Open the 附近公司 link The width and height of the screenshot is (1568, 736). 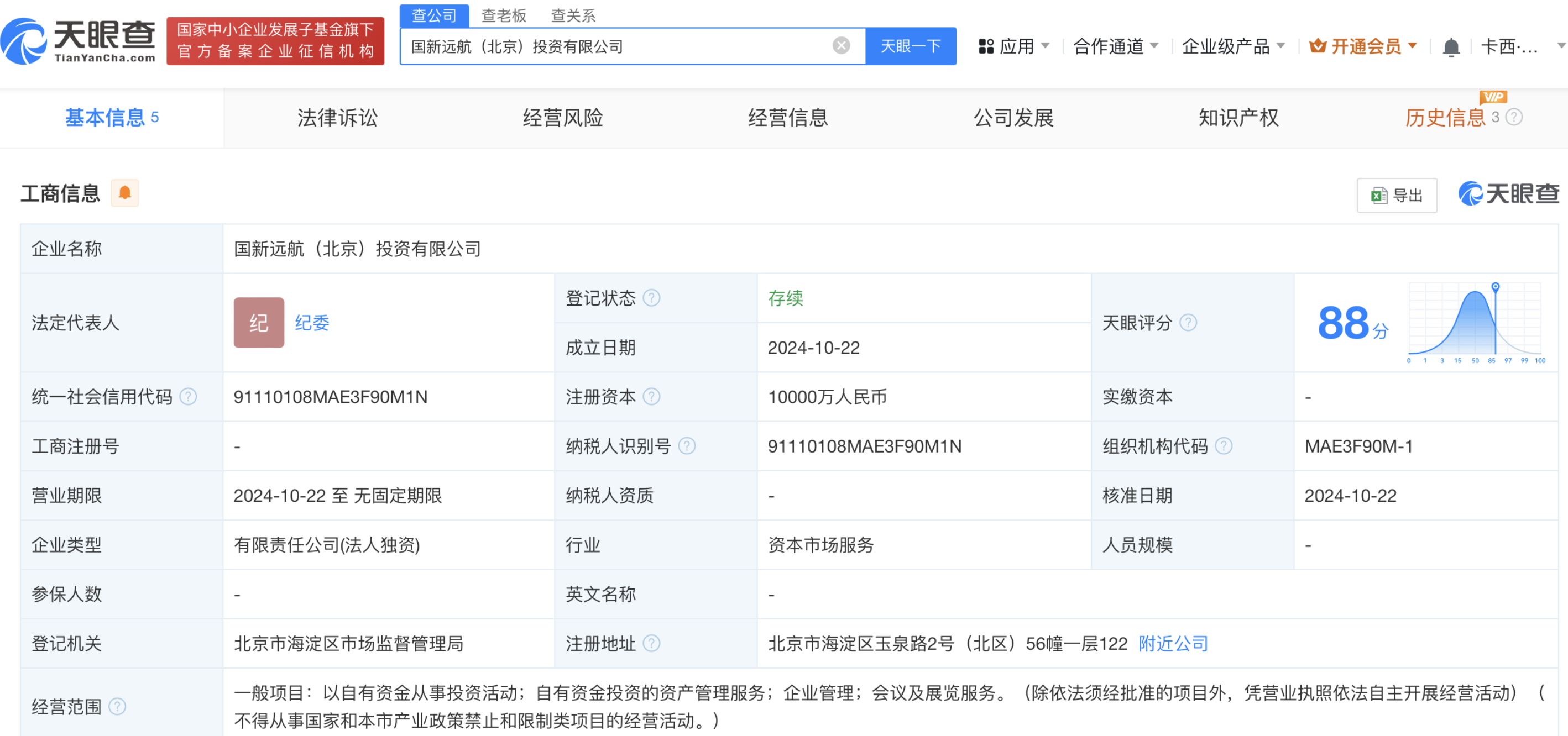(x=1172, y=643)
